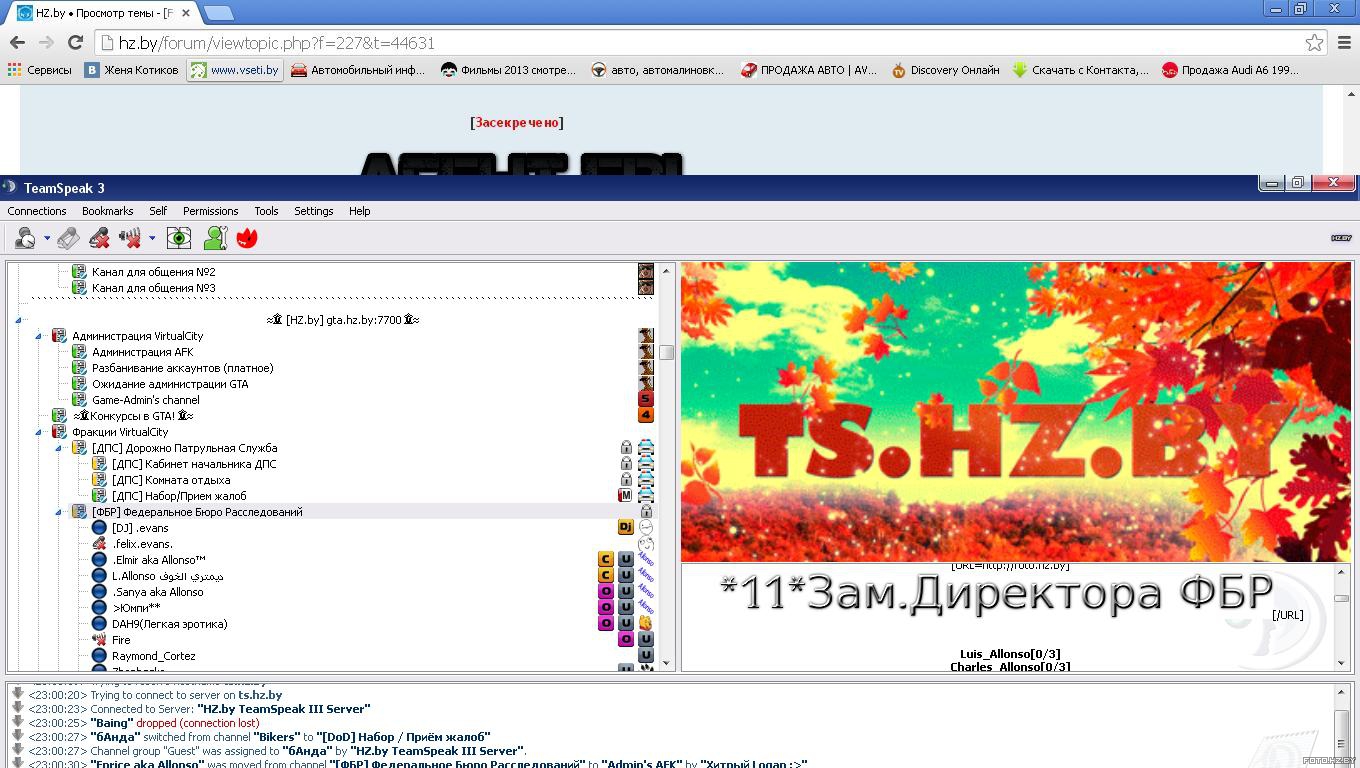Click the Subscribe to all channels eye icon

pyautogui.click(x=179, y=238)
